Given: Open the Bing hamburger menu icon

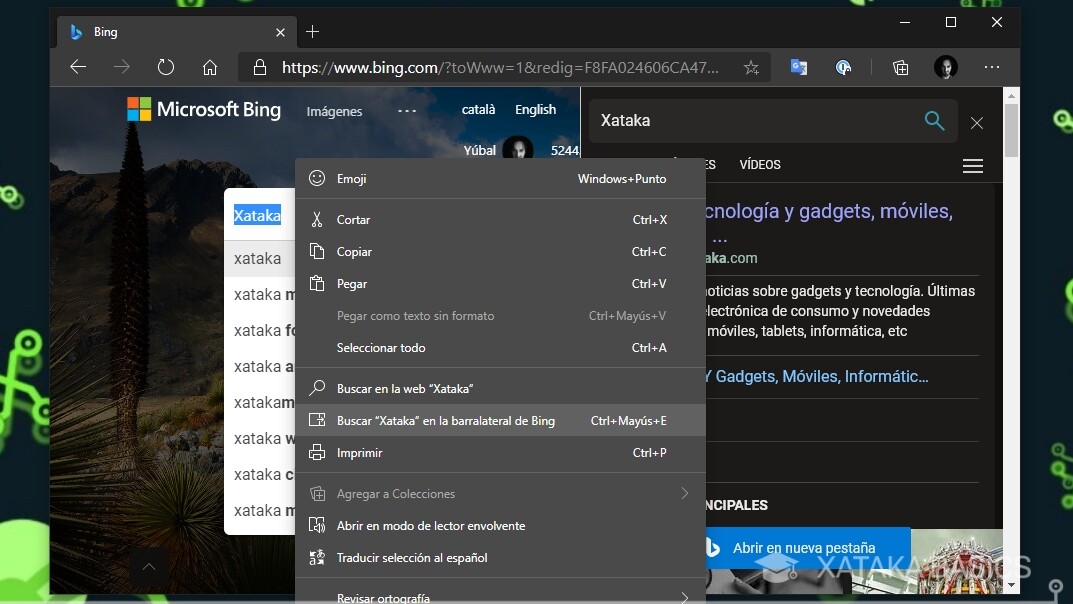Looking at the screenshot, I should click(972, 166).
